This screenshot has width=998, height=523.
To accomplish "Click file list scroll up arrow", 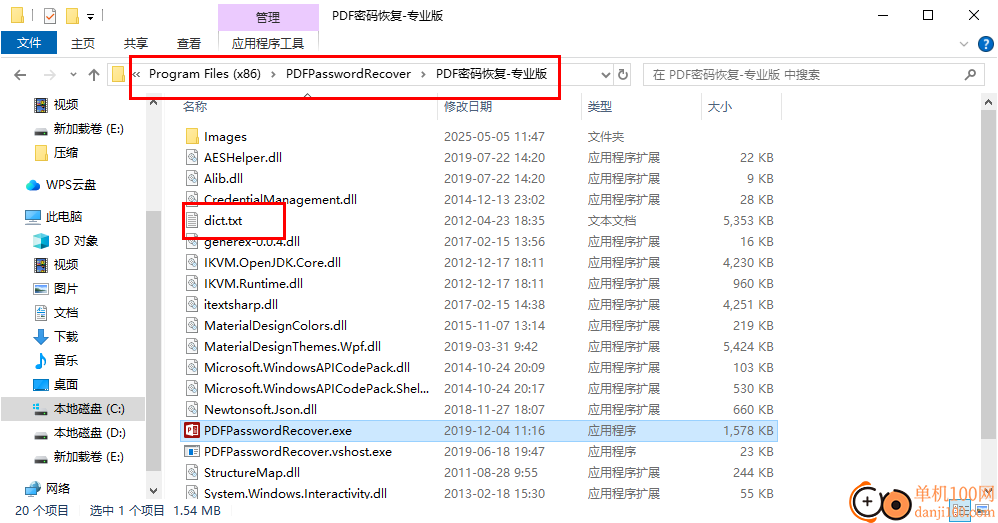I will (988, 102).
